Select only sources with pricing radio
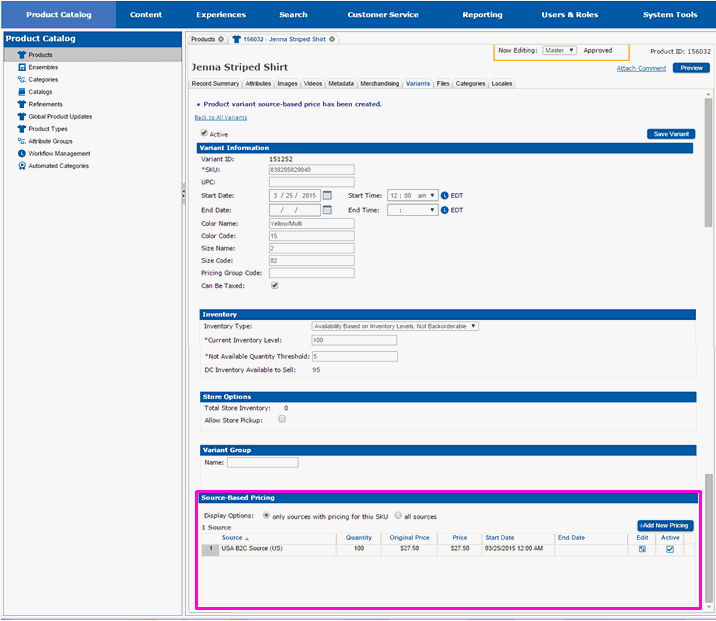Screen dimensions: 716x621 point(266,515)
